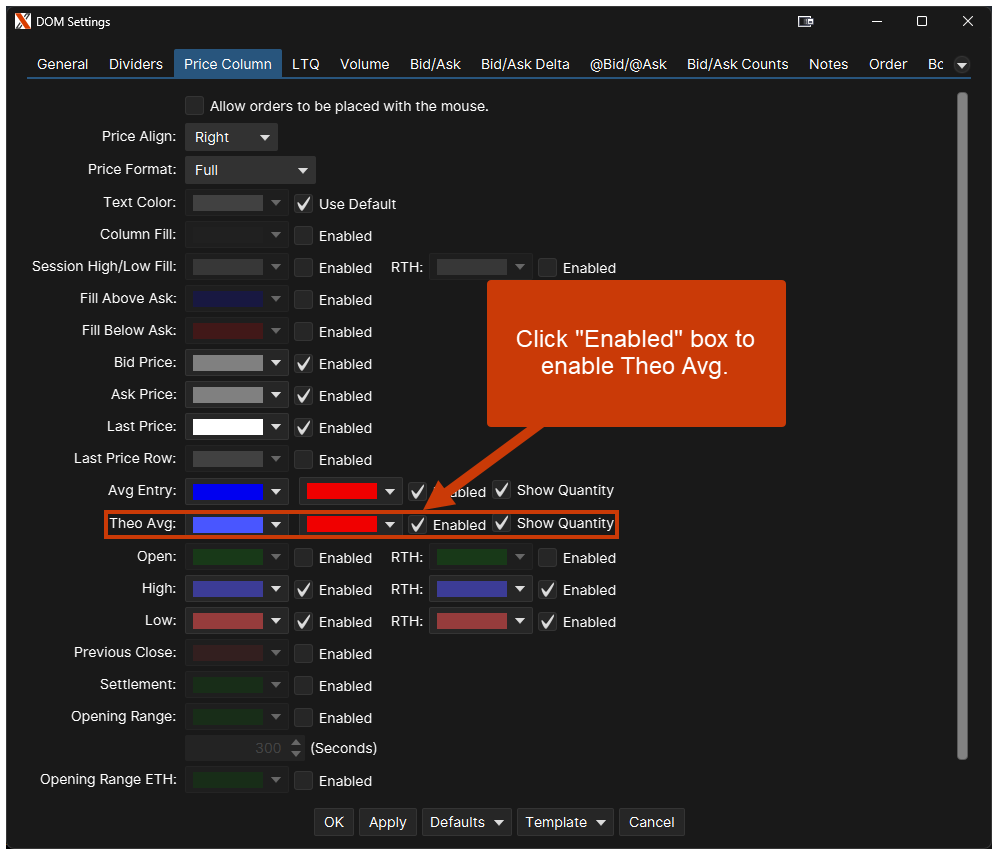Image resolution: width=992 pixels, height=849 pixels.
Task: Expand the Price Format dropdown
Action: click(x=250, y=171)
